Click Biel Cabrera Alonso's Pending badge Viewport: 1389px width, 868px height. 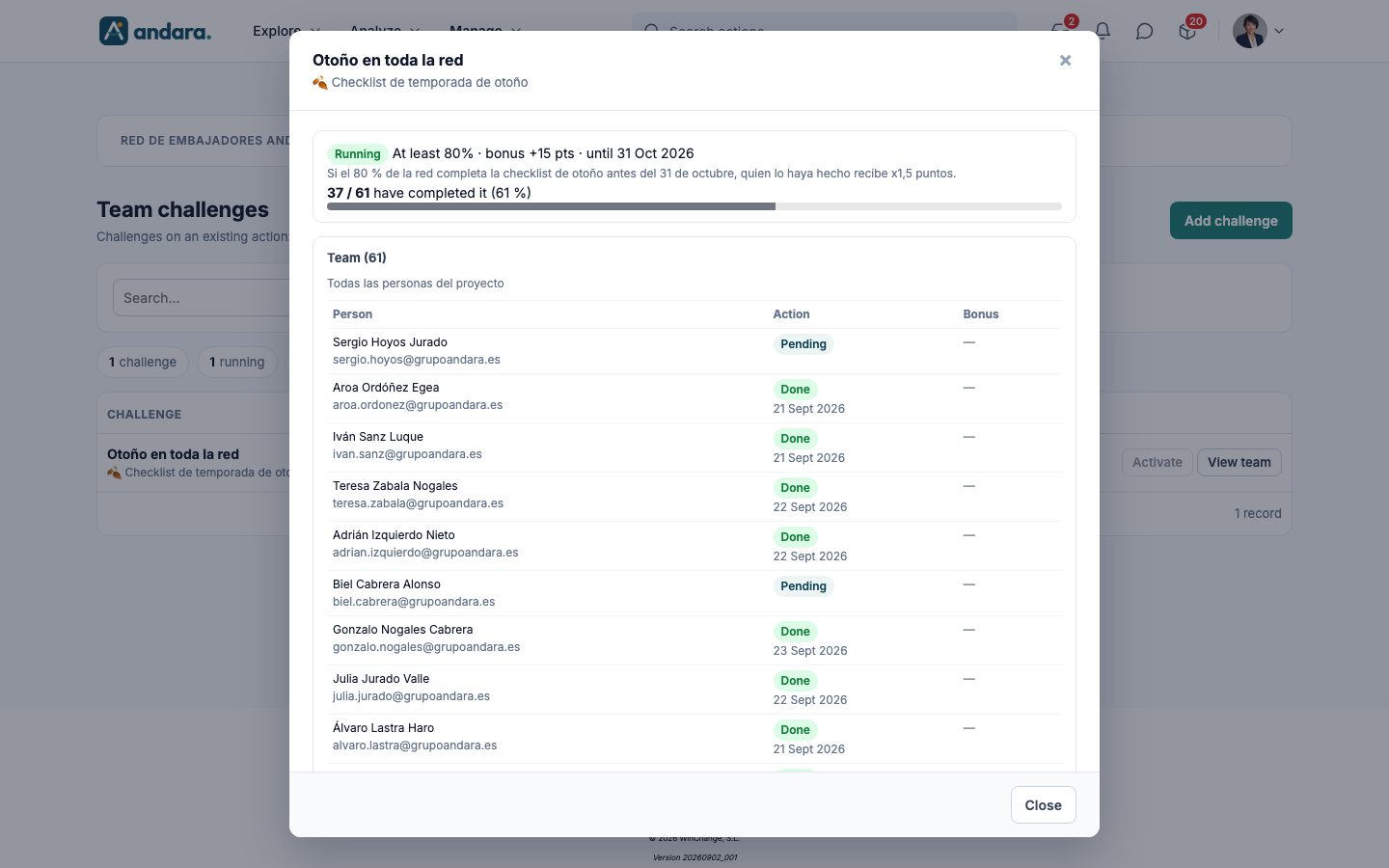point(803,586)
